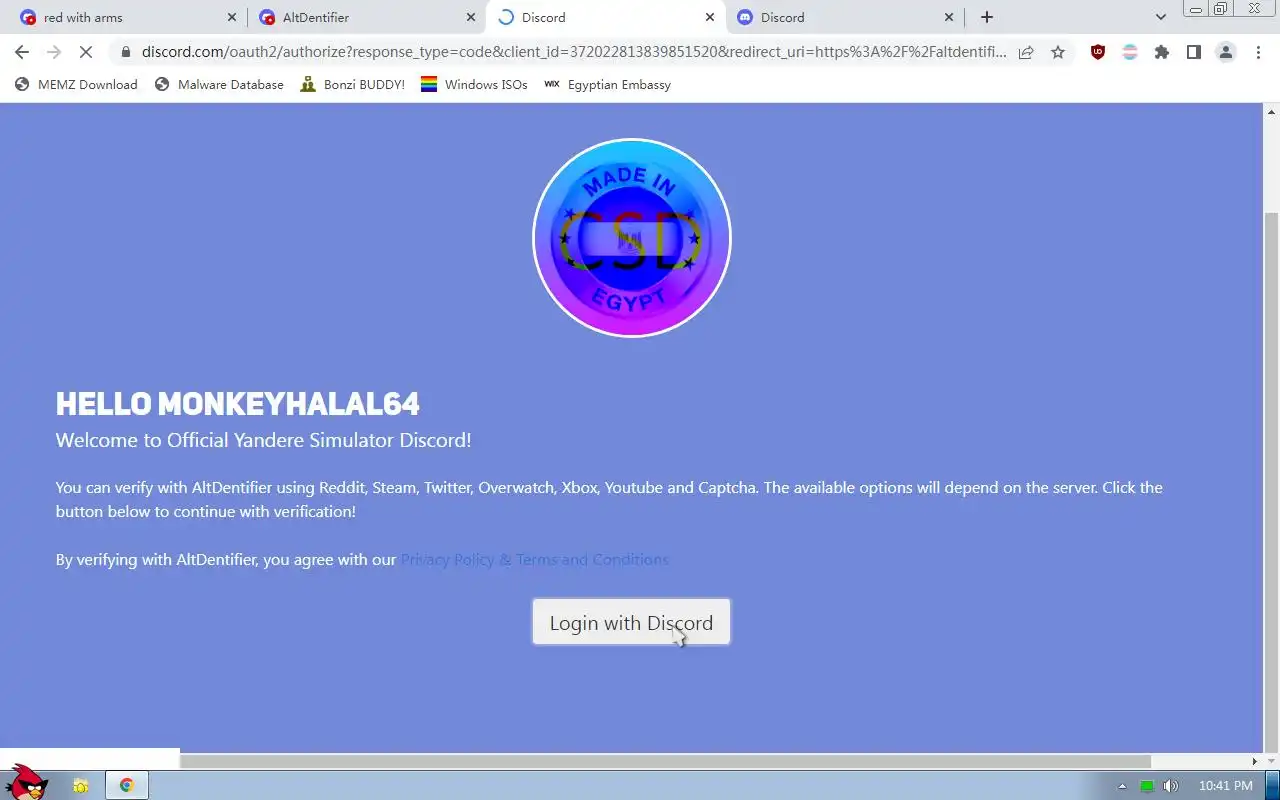Click 'Welcome to Official Yandere Simulator Discord!' text
This screenshot has height=800, width=1280.
point(263,440)
